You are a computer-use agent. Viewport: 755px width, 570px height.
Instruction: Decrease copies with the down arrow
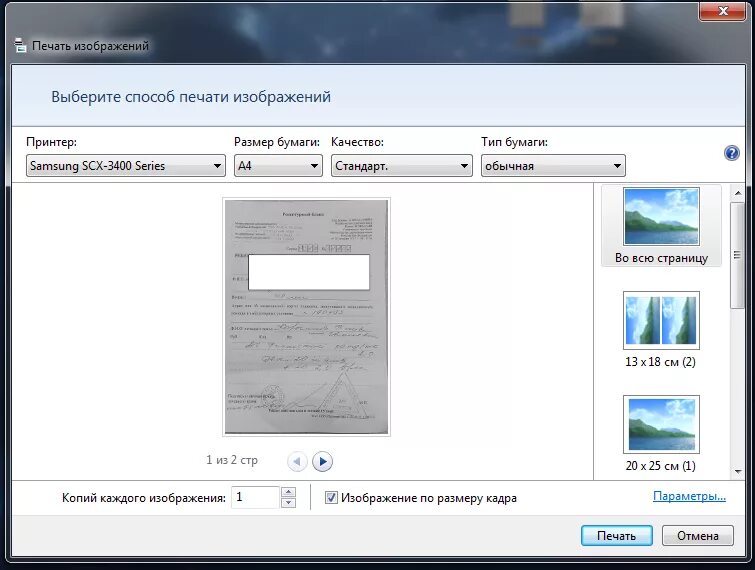pyautogui.click(x=288, y=503)
